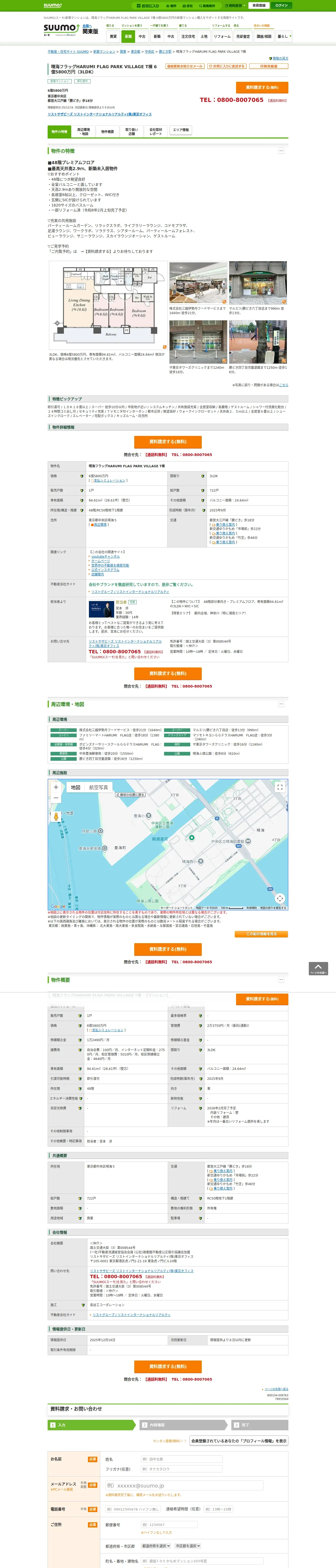This screenshot has width=336, height=1568.
Task: Open 閲覧履歴 browsing history dropdown
Action: click(235, 5)
